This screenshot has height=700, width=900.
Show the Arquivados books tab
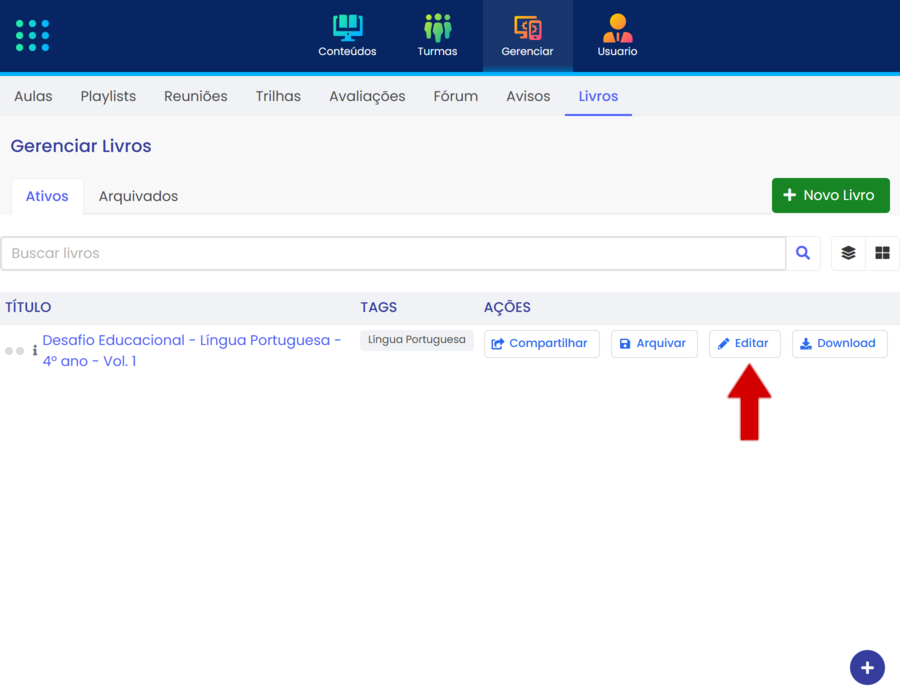pyautogui.click(x=138, y=196)
